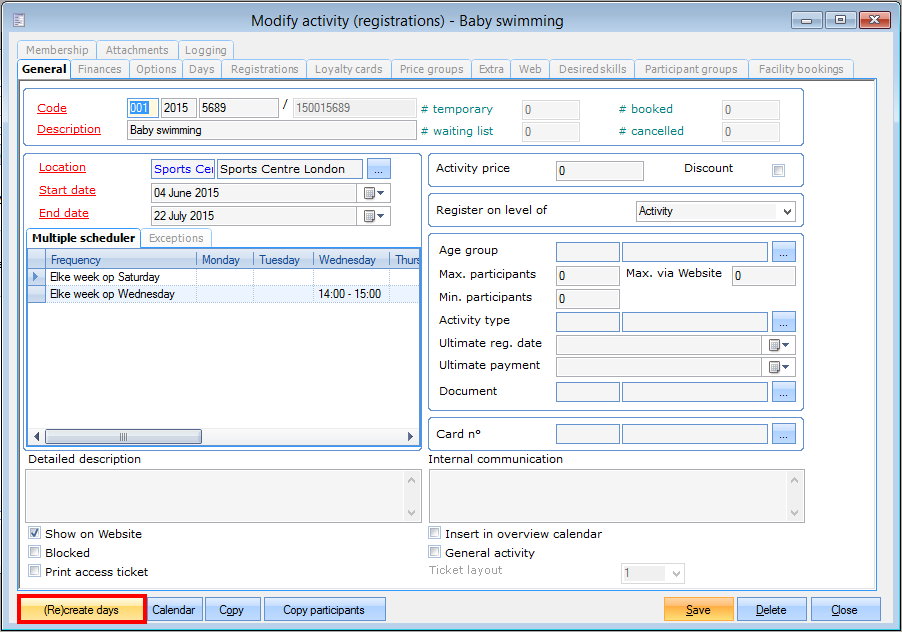This screenshot has width=902, height=632.
Task: Switch to the Finances tab
Action: pyautogui.click(x=100, y=69)
